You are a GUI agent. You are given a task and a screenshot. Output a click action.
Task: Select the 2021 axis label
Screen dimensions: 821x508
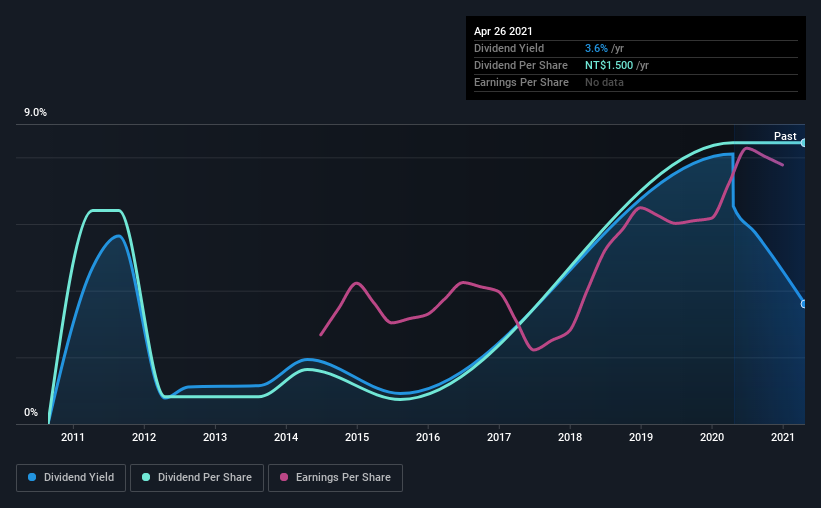(783, 437)
